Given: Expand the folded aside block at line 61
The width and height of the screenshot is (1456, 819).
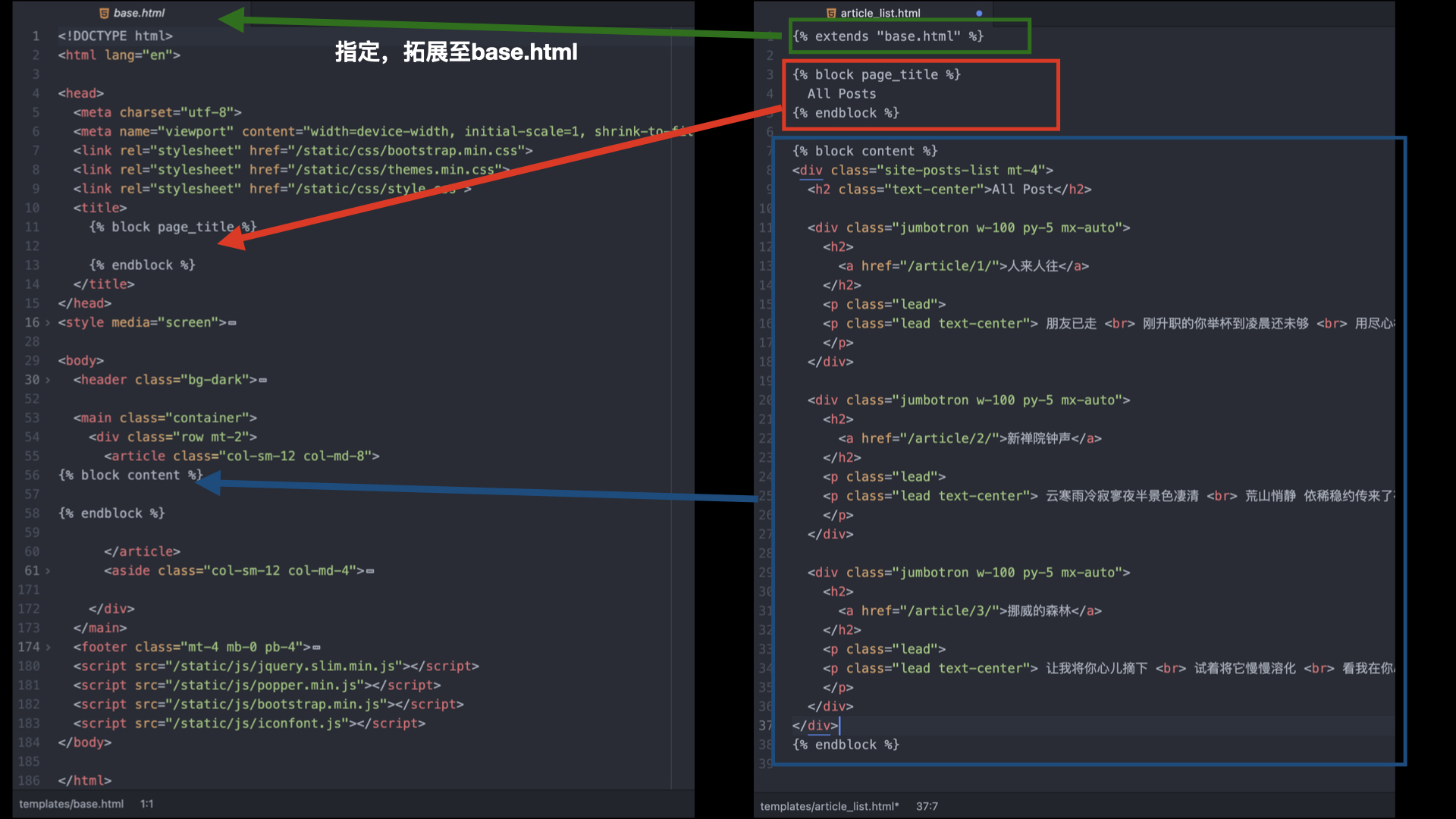Looking at the screenshot, I should (x=48, y=571).
